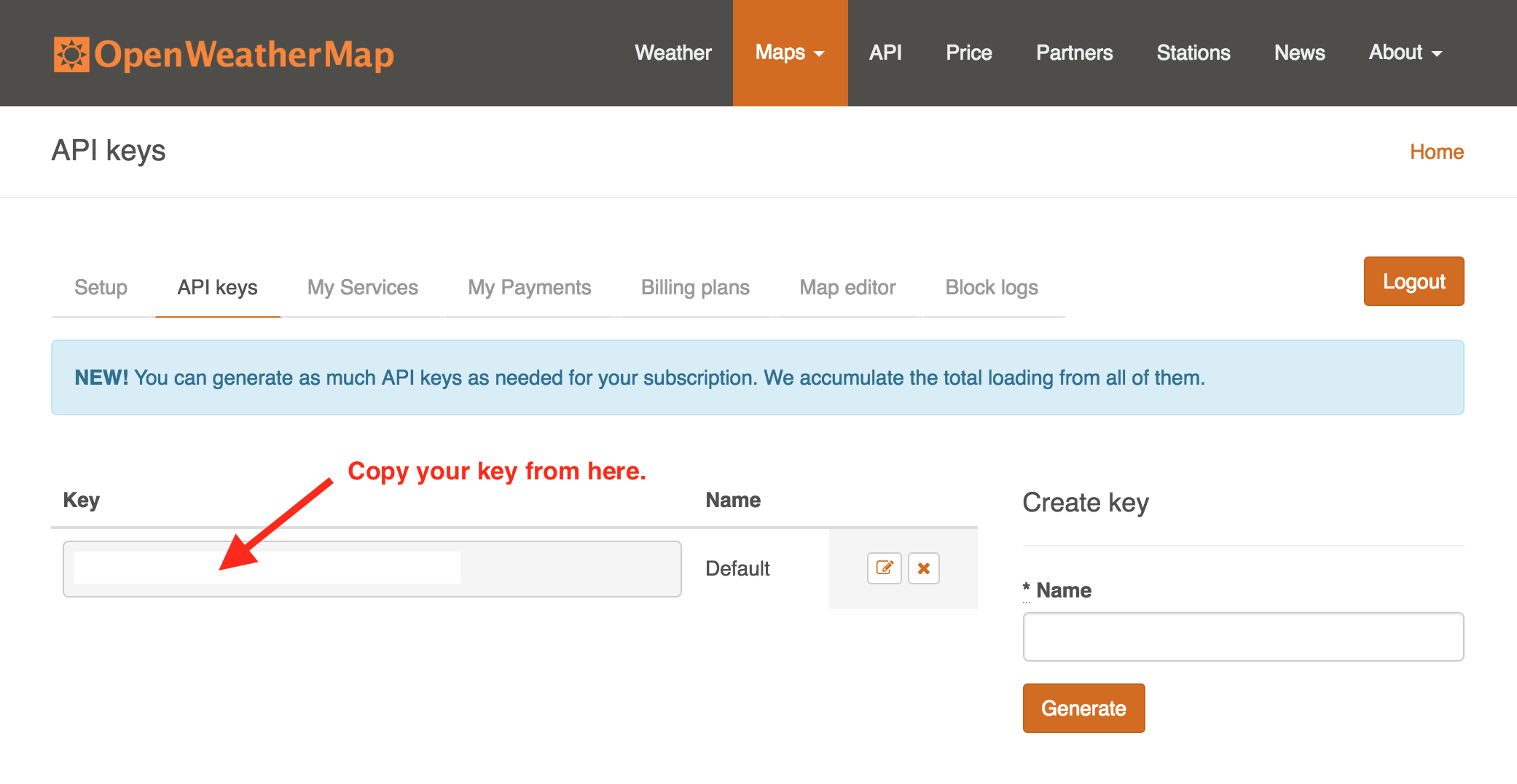Image resolution: width=1517 pixels, height=784 pixels.
Task: Open the Weather page in navbar
Action: tap(673, 53)
